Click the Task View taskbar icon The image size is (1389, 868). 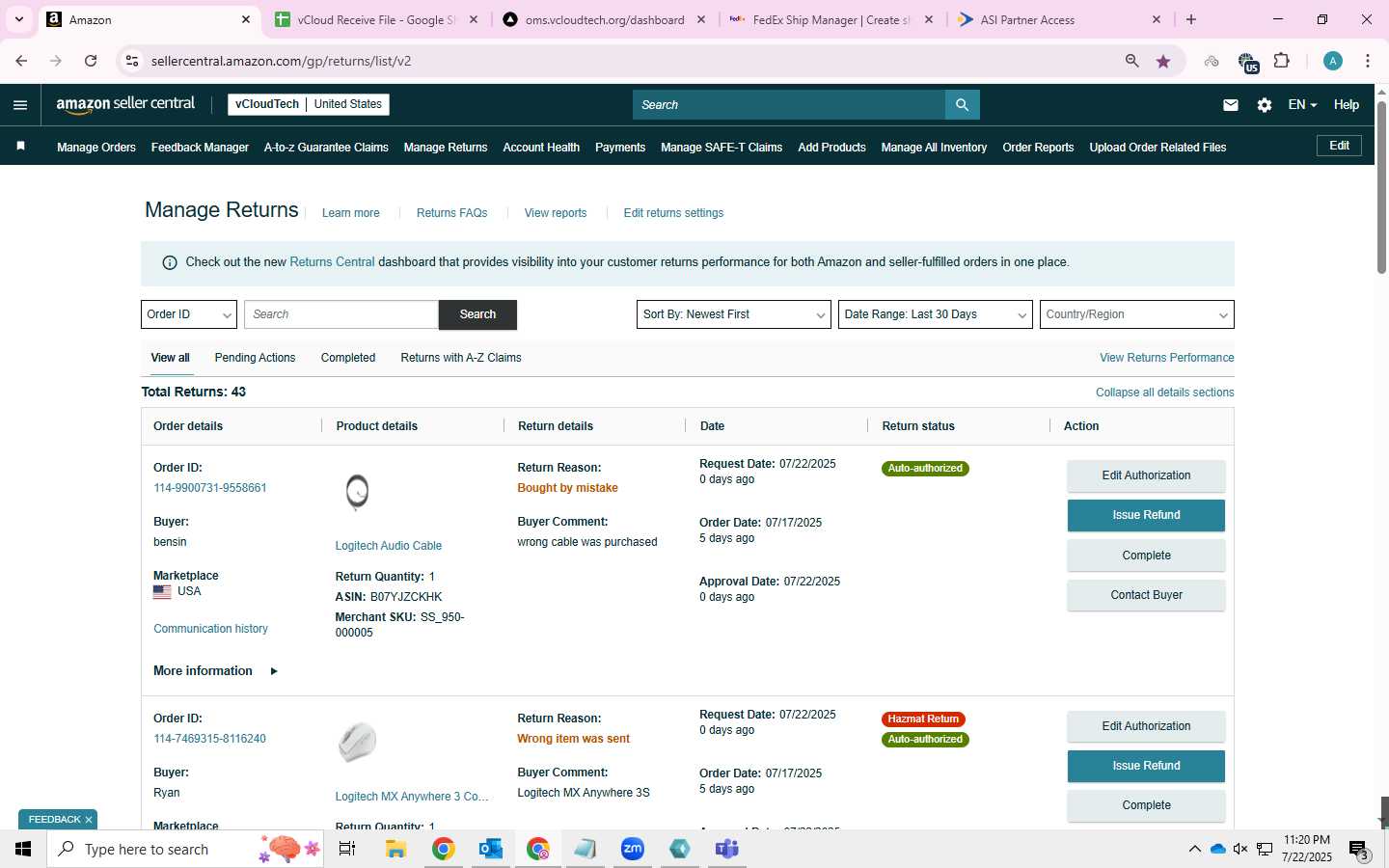pos(347,849)
